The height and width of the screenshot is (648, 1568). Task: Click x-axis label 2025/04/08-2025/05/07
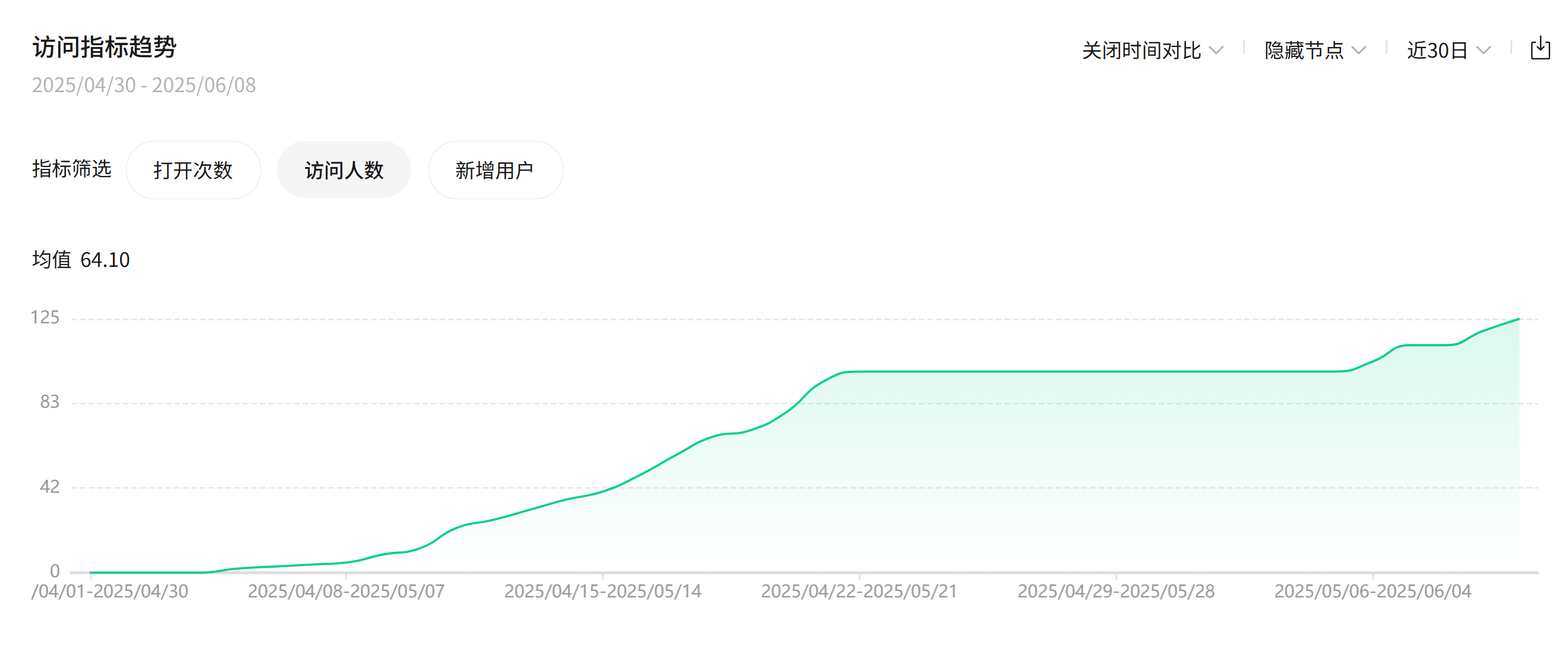(x=346, y=592)
